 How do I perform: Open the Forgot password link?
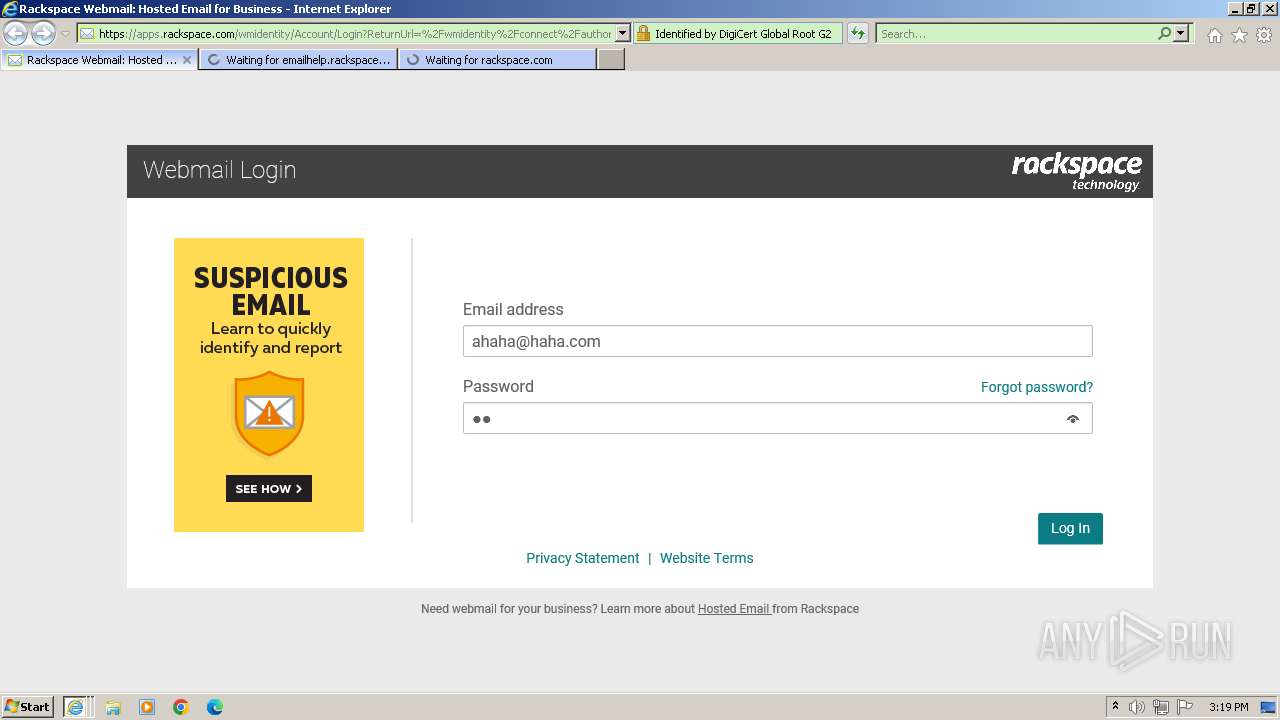[1036, 387]
